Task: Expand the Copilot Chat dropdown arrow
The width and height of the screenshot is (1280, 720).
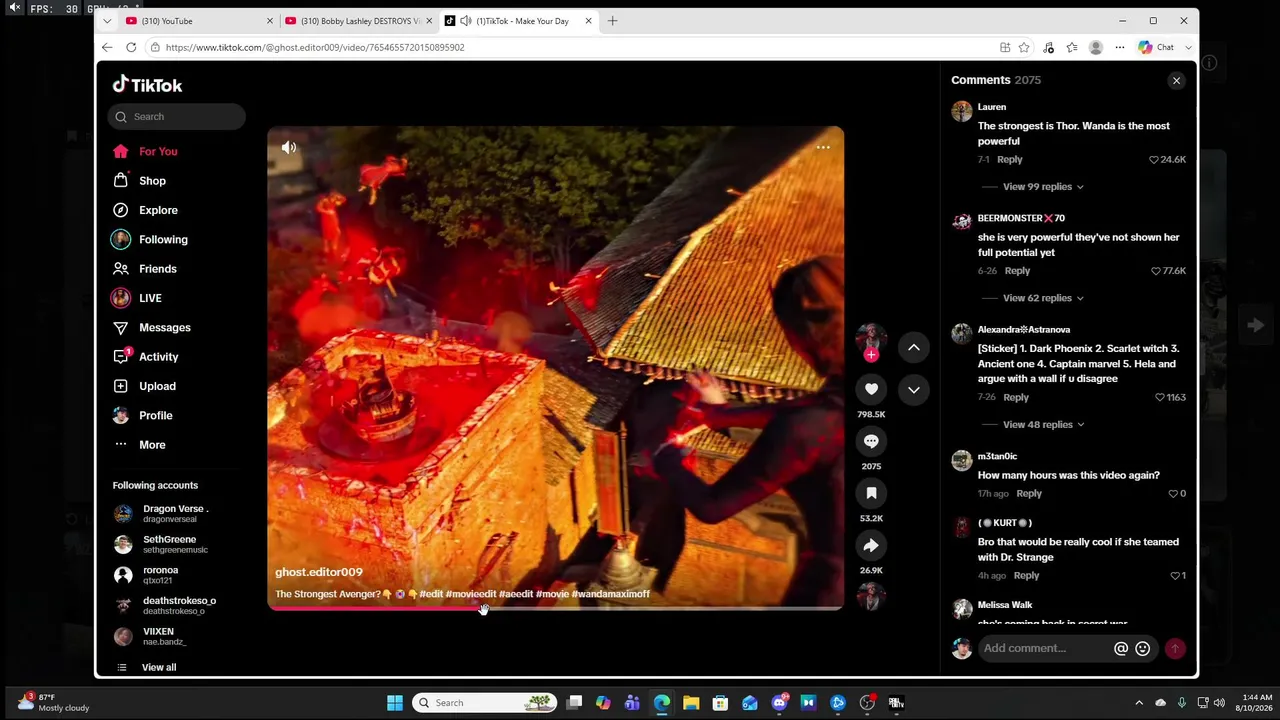Action: [1188, 47]
